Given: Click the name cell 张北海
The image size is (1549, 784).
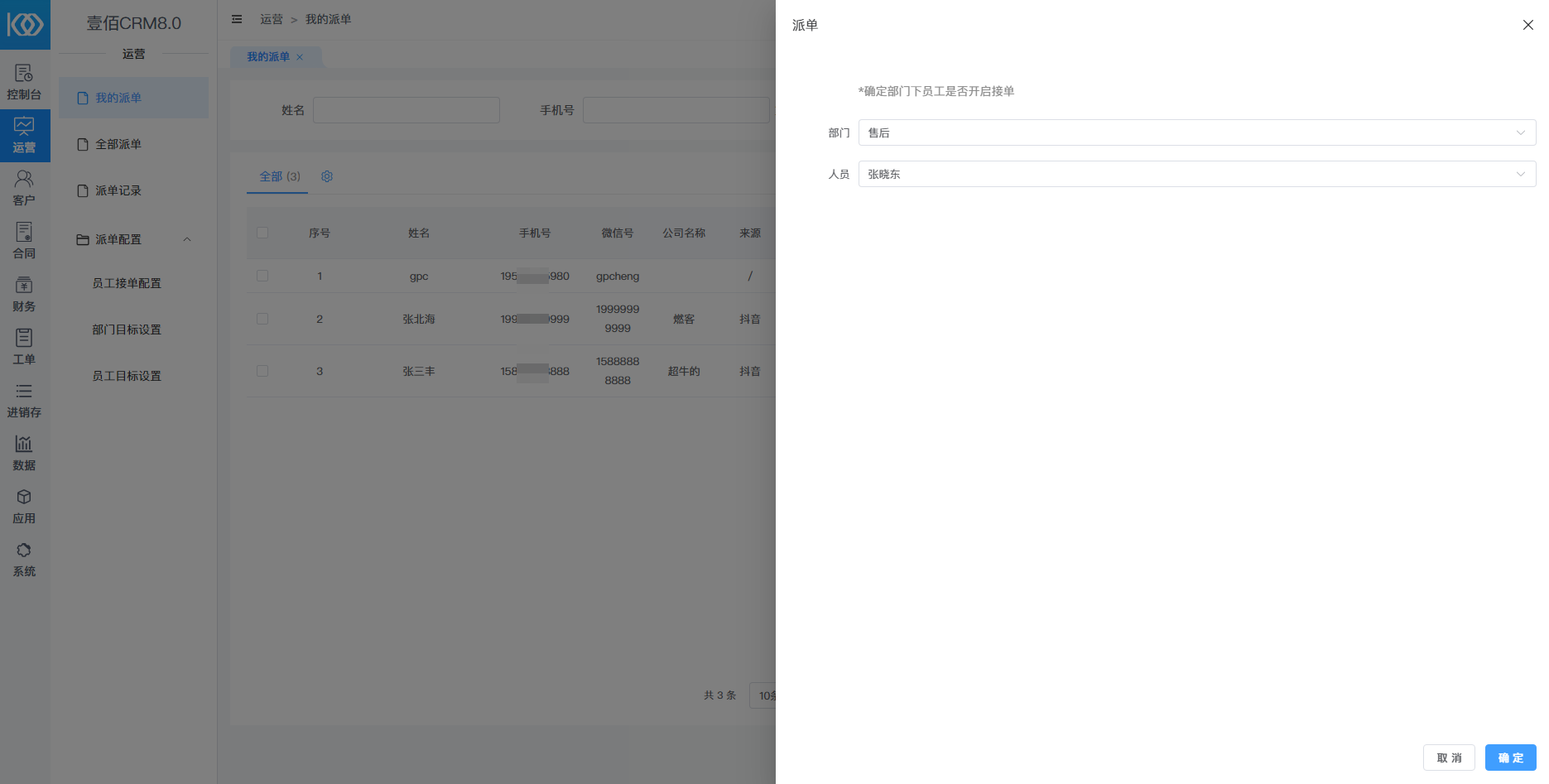Looking at the screenshot, I should [419, 319].
